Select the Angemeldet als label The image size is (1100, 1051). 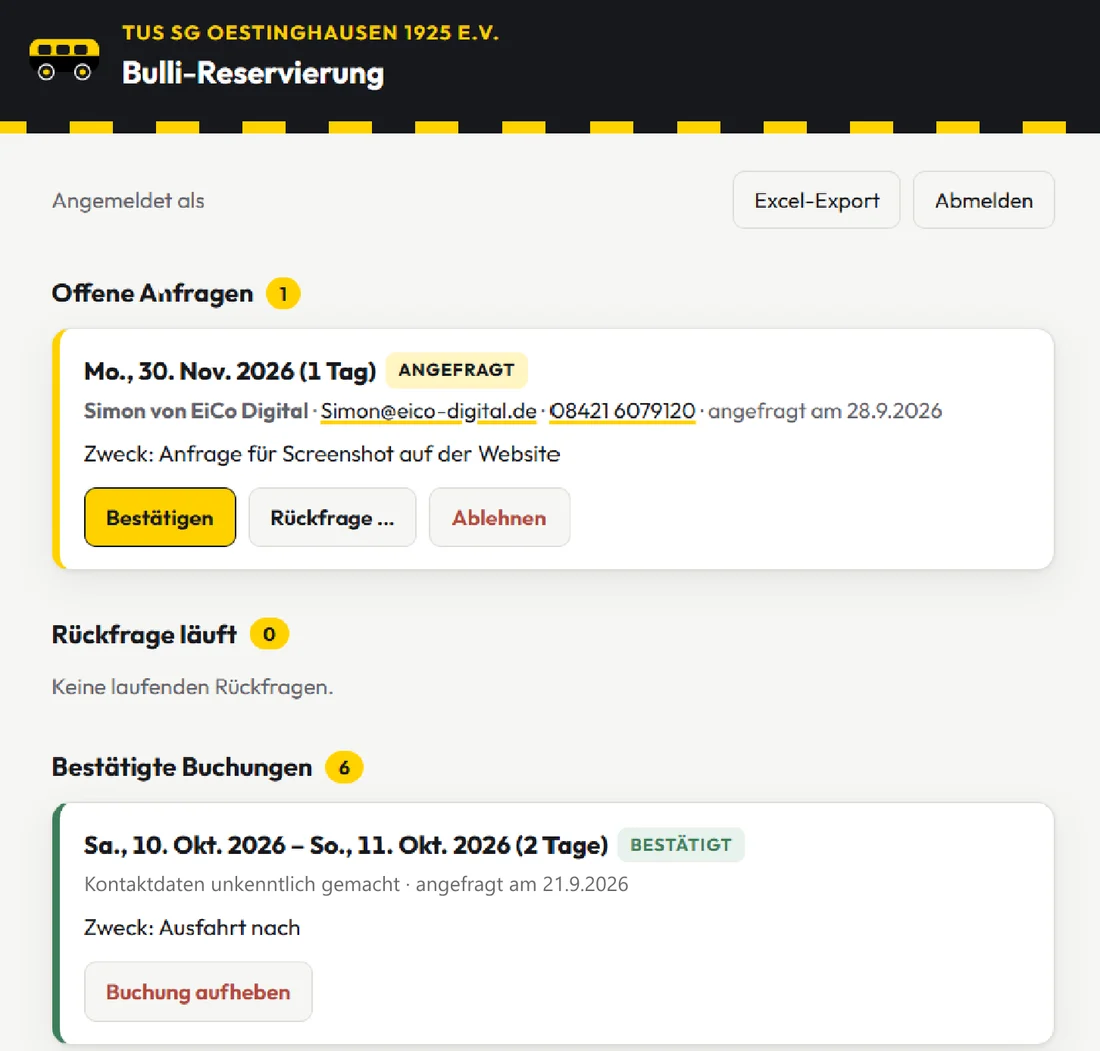click(128, 201)
